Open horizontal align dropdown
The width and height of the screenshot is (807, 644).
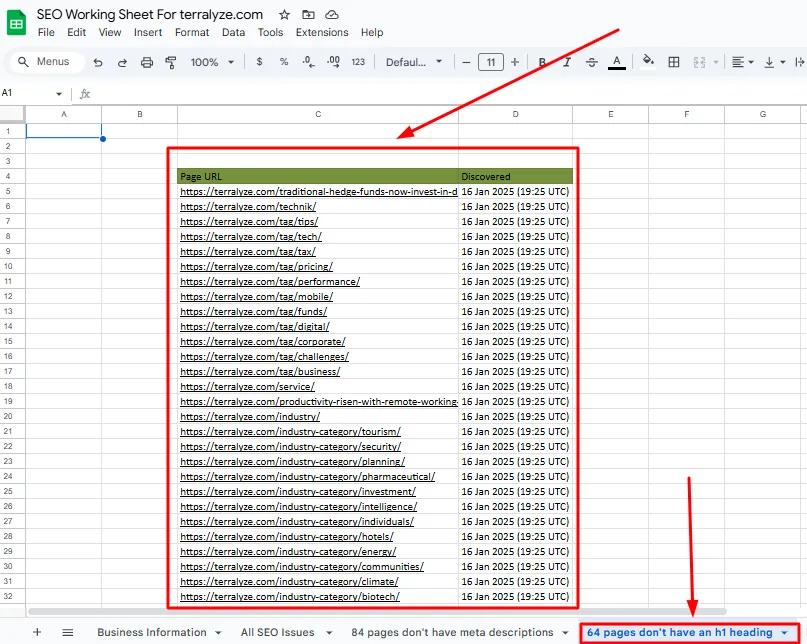(743, 62)
